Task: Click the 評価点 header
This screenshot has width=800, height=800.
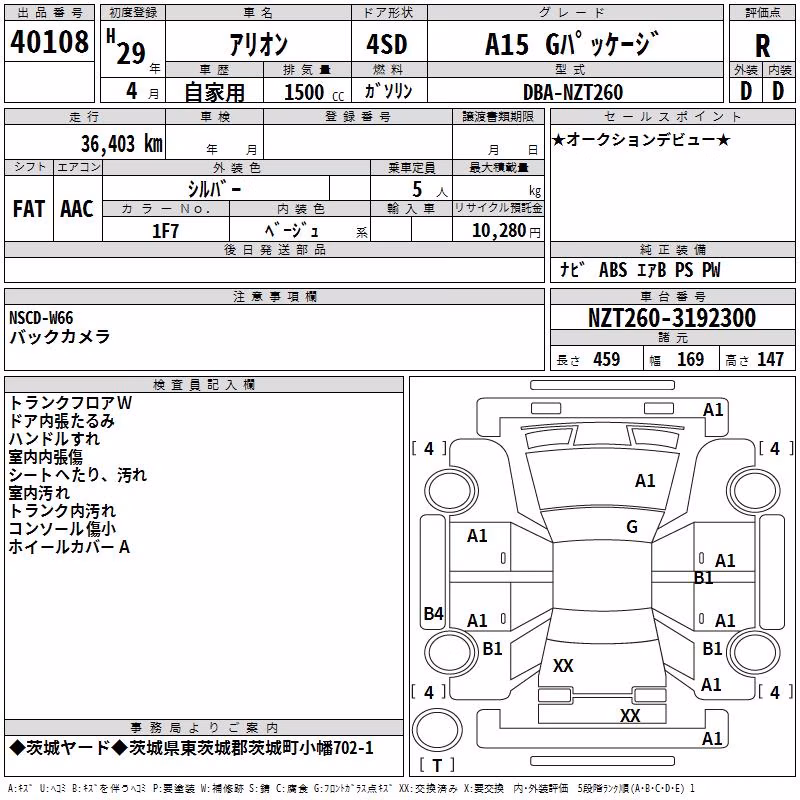Action: [x=762, y=13]
